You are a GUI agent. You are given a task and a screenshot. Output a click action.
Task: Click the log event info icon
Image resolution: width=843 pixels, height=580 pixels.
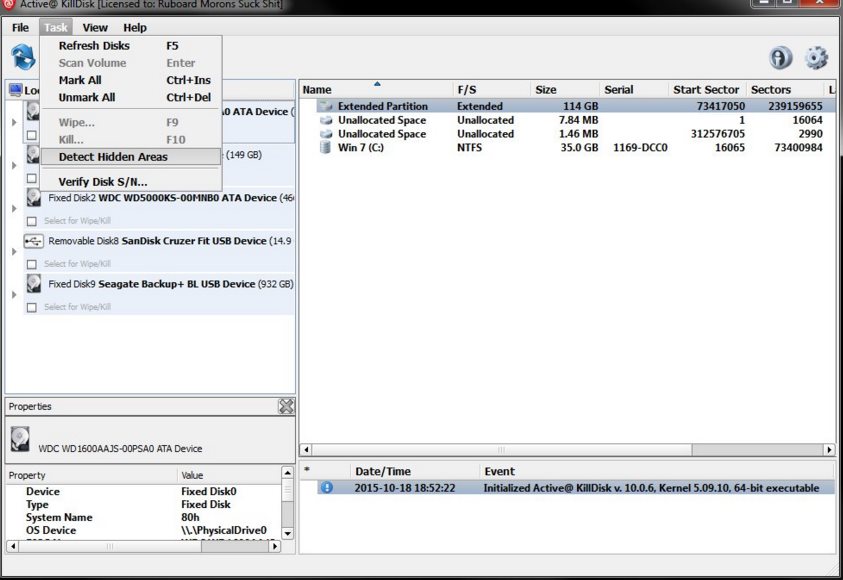[327, 488]
